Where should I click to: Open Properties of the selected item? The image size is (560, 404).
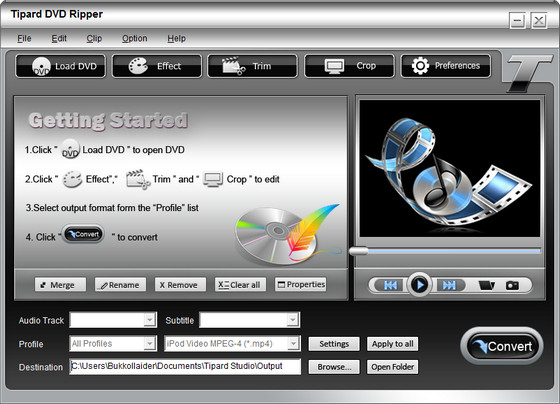point(300,285)
